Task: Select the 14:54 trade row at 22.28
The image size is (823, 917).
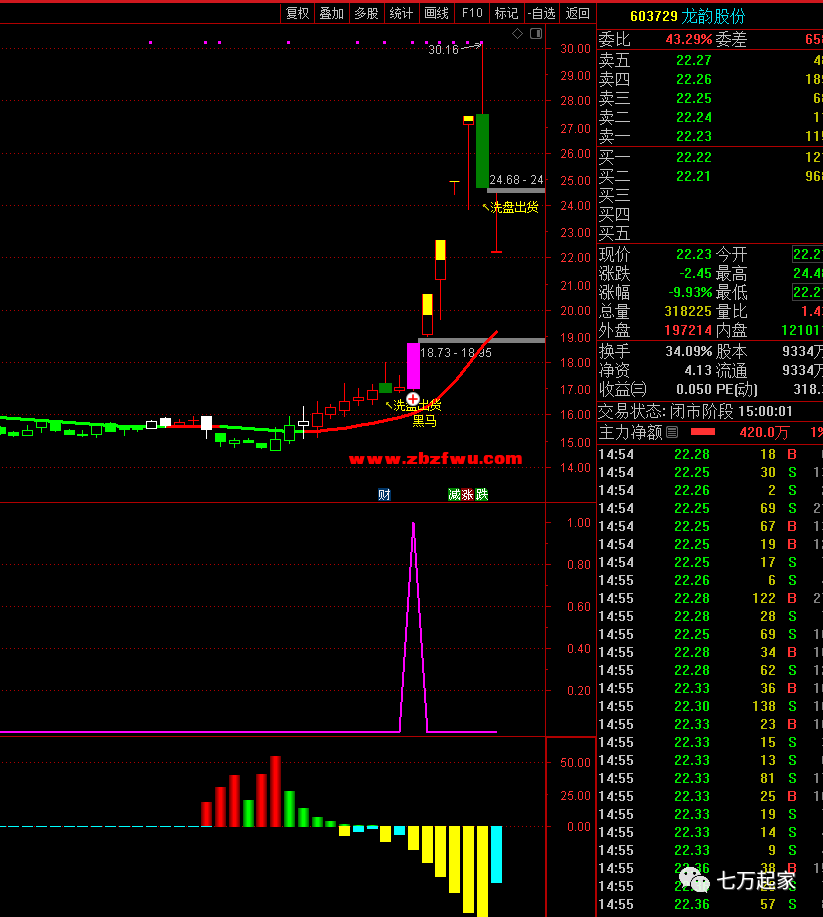Action: click(710, 454)
